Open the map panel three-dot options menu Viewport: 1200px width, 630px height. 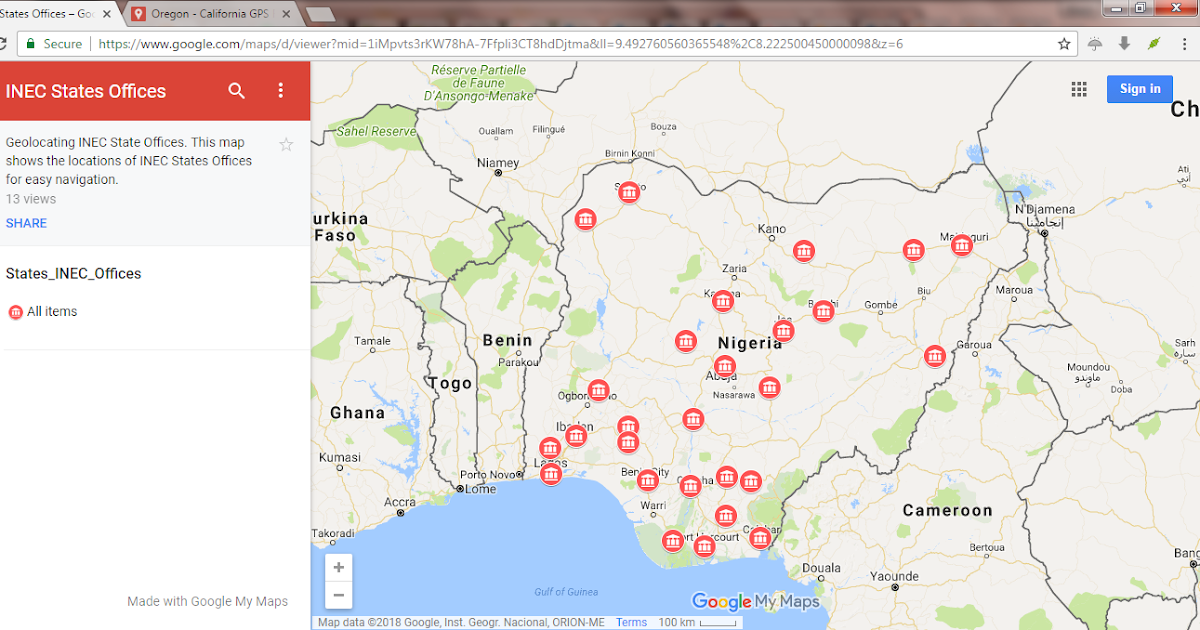[281, 90]
